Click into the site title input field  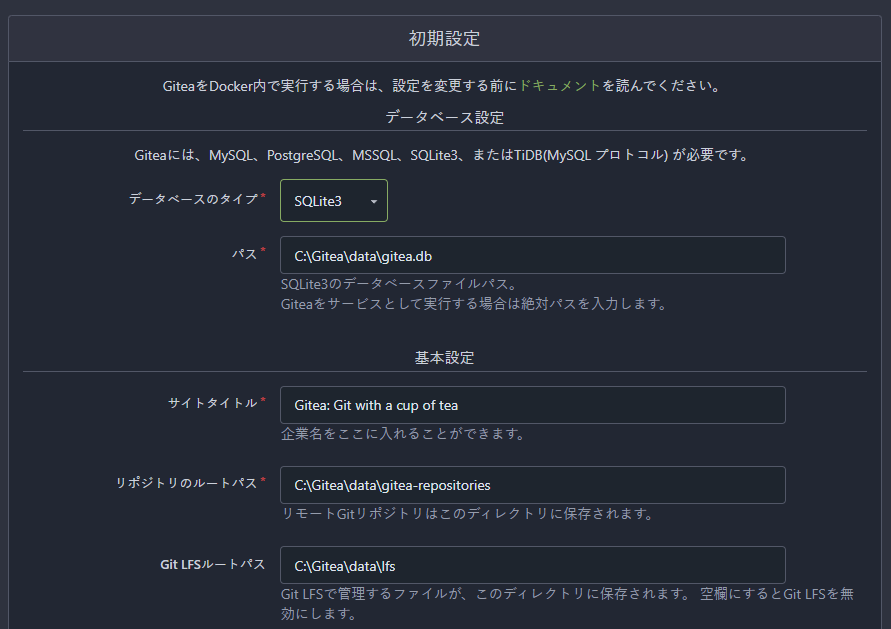(530, 405)
